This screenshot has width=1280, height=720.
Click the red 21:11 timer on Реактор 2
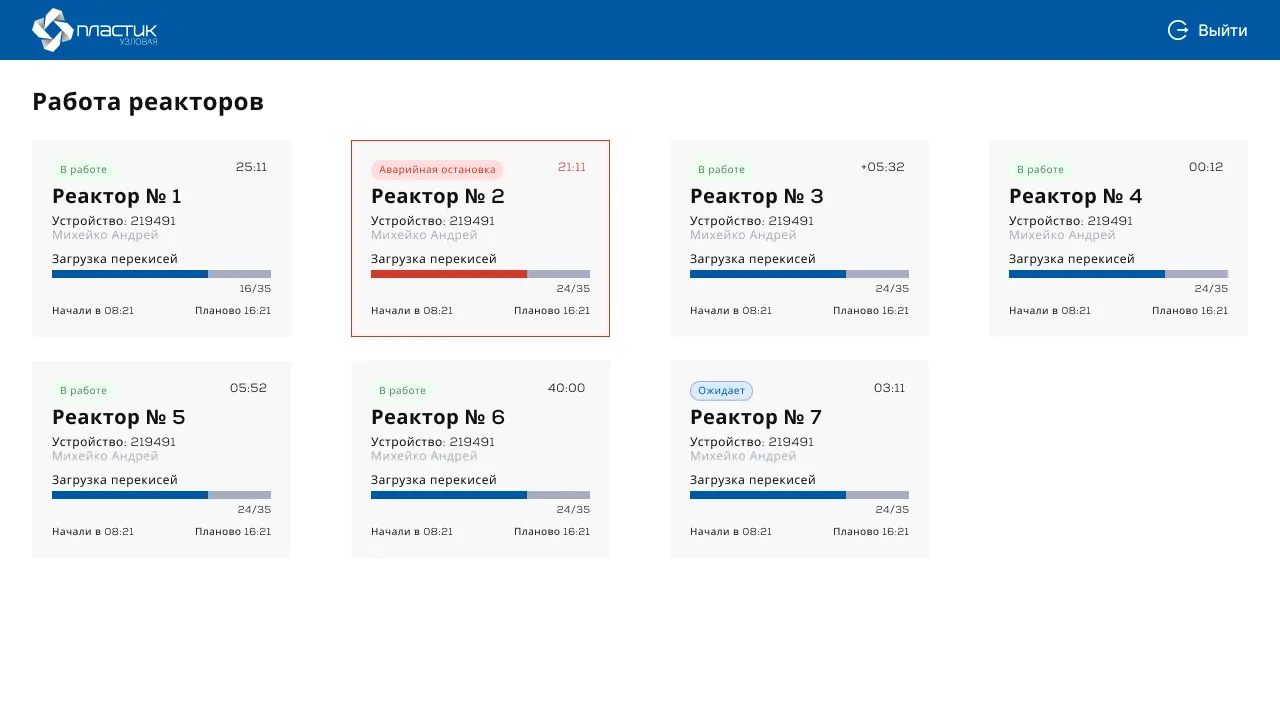(571, 167)
